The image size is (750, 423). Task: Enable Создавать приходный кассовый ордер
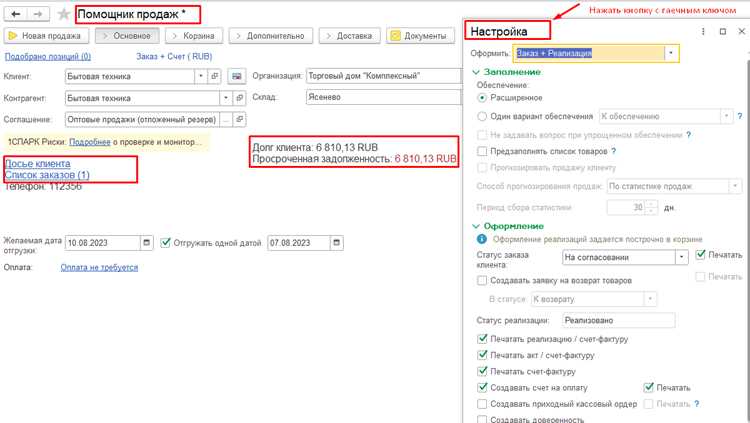[482, 404]
